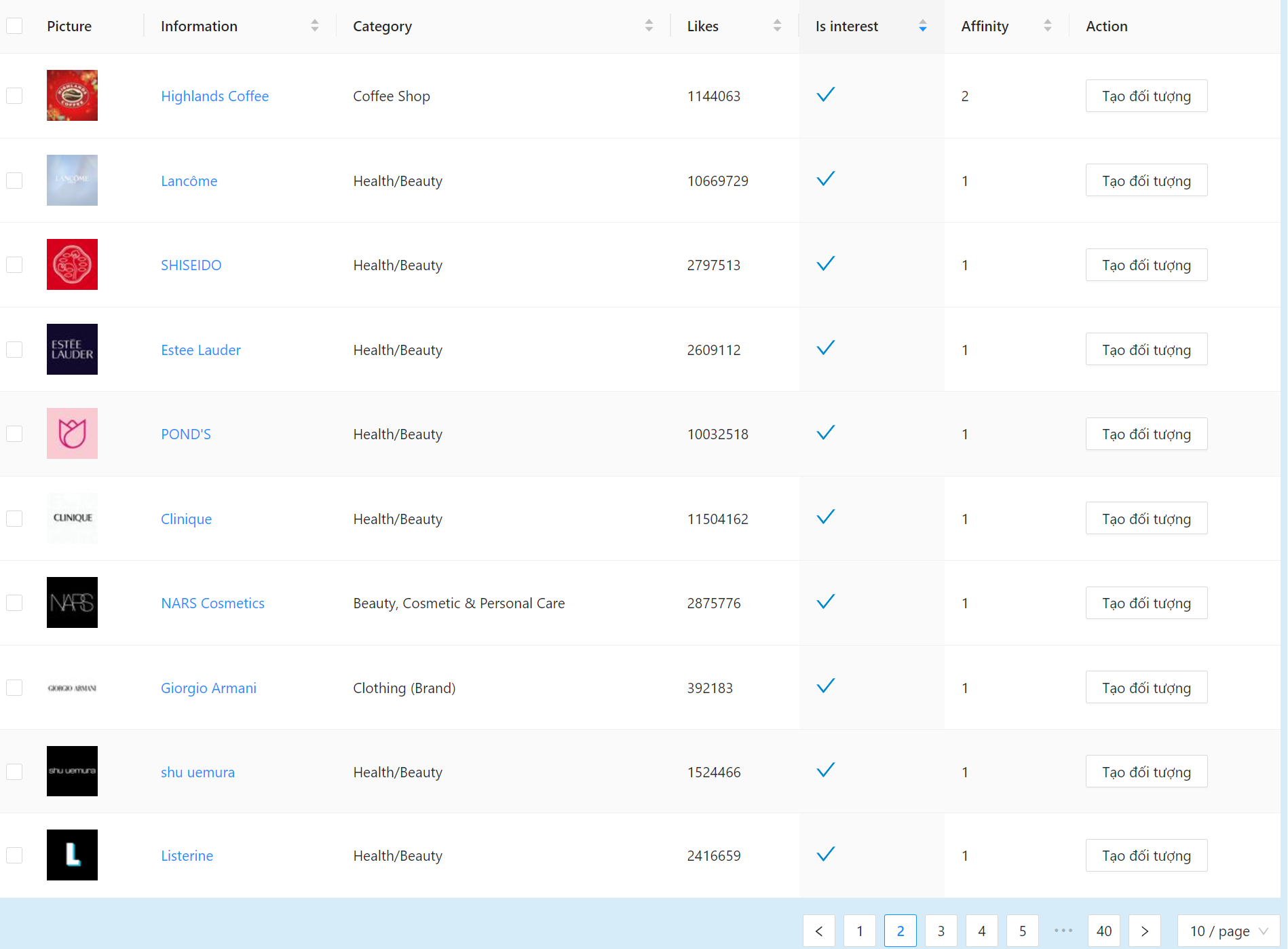Click Tạo đối tượng for Listerine
Viewport: 1288px width, 949px height.
[1146, 855]
